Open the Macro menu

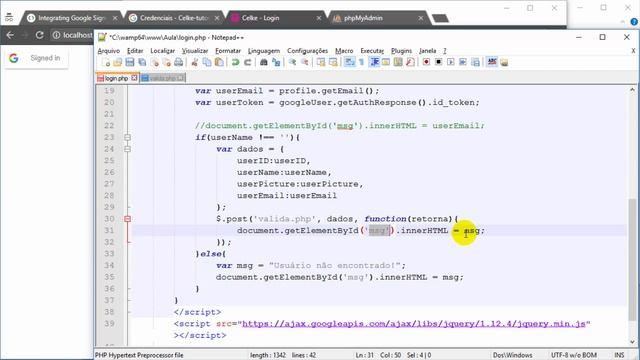[x=344, y=51]
